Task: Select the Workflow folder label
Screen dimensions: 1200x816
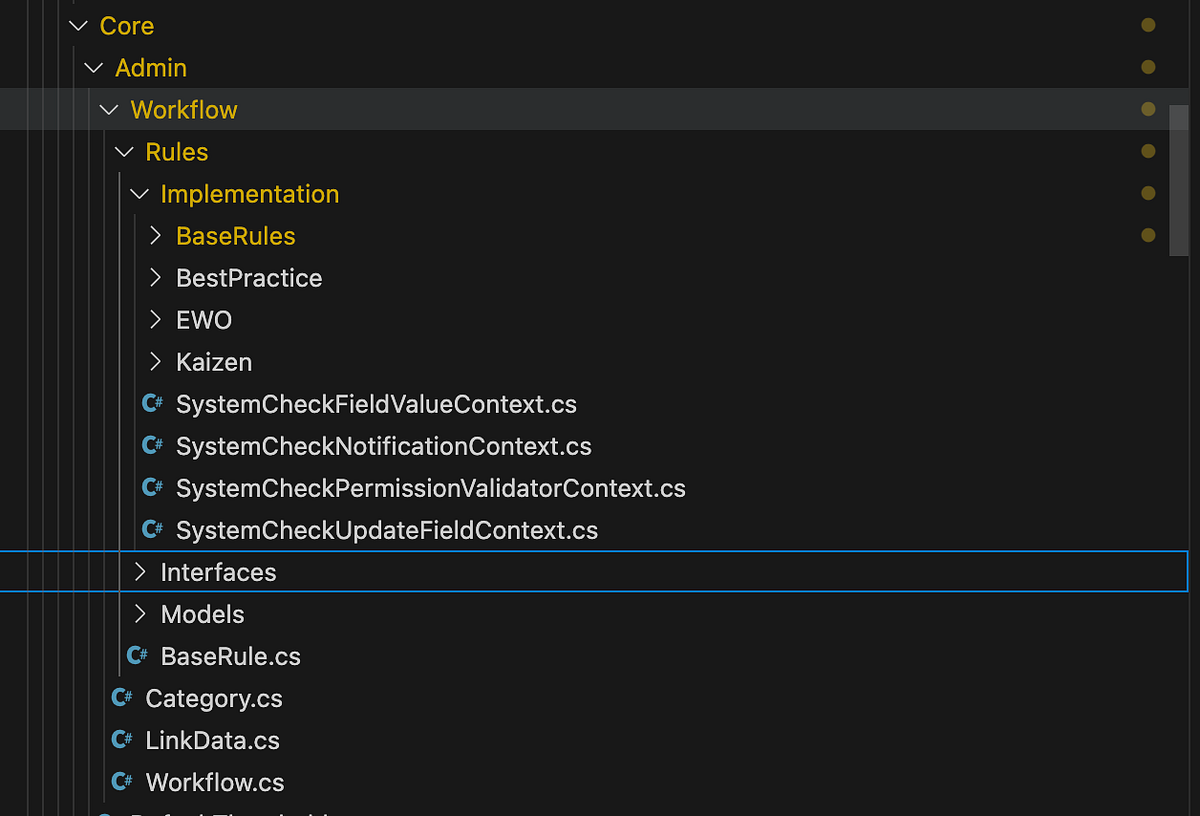Action: [x=184, y=109]
